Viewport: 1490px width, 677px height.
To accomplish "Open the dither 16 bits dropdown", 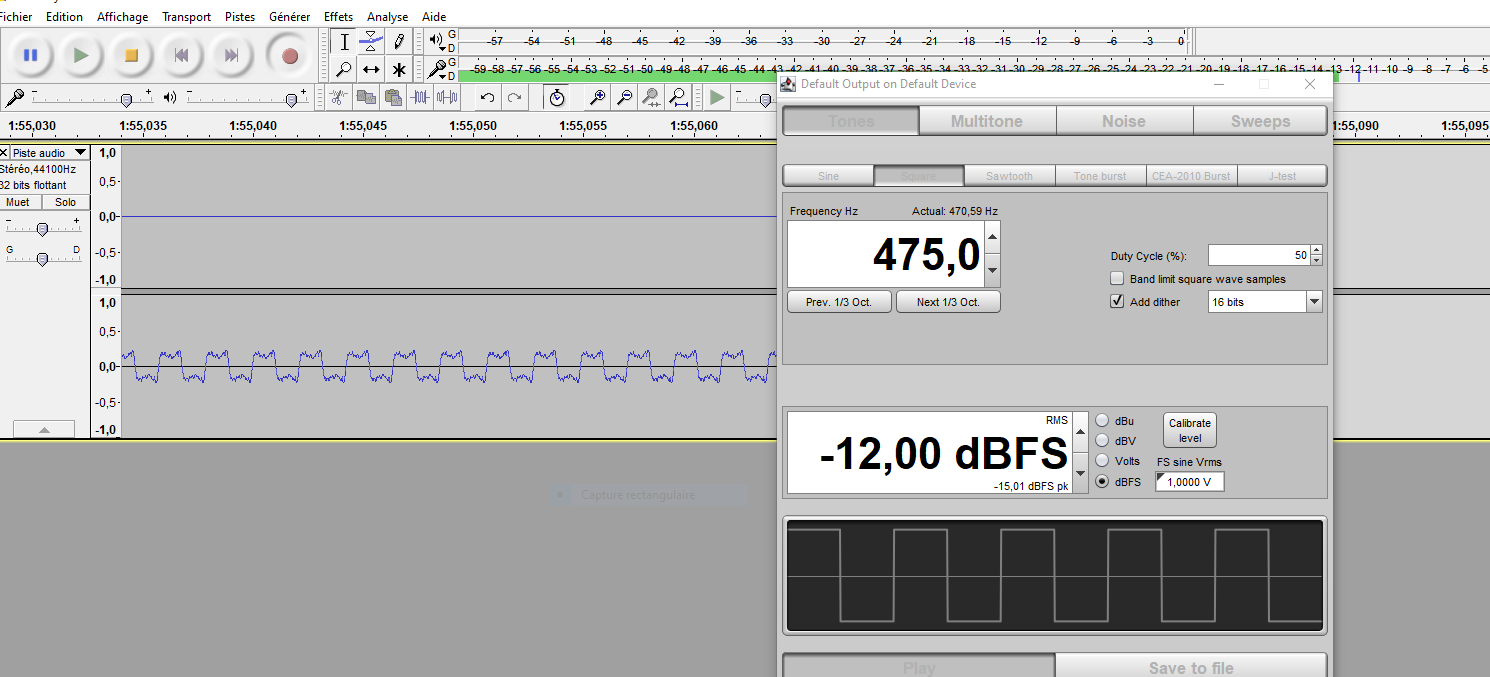I will pyautogui.click(x=1265, y=301).
